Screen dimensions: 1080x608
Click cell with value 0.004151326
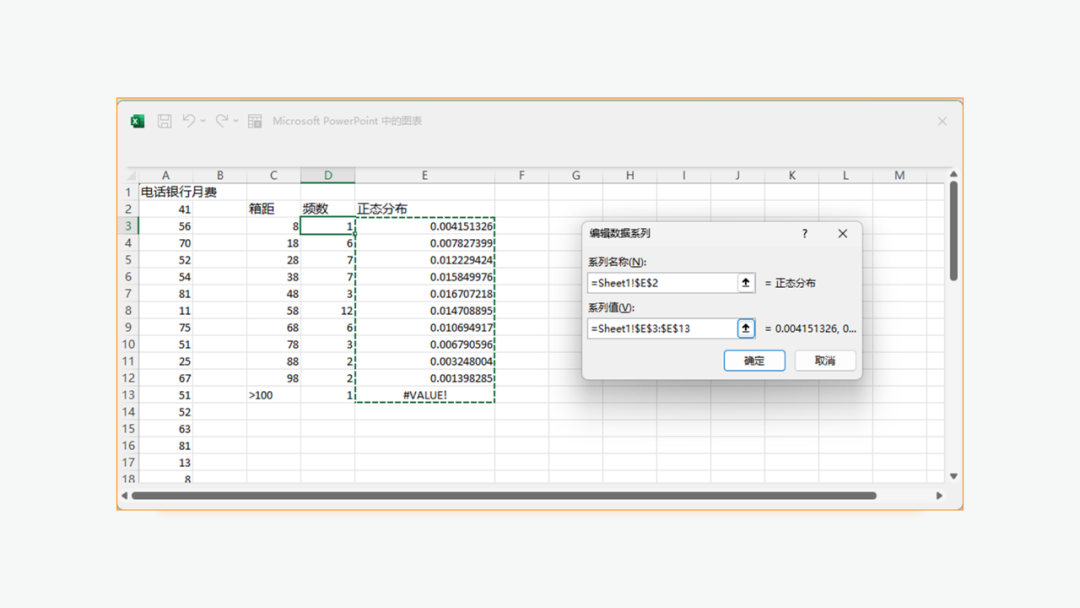(424, 226)
